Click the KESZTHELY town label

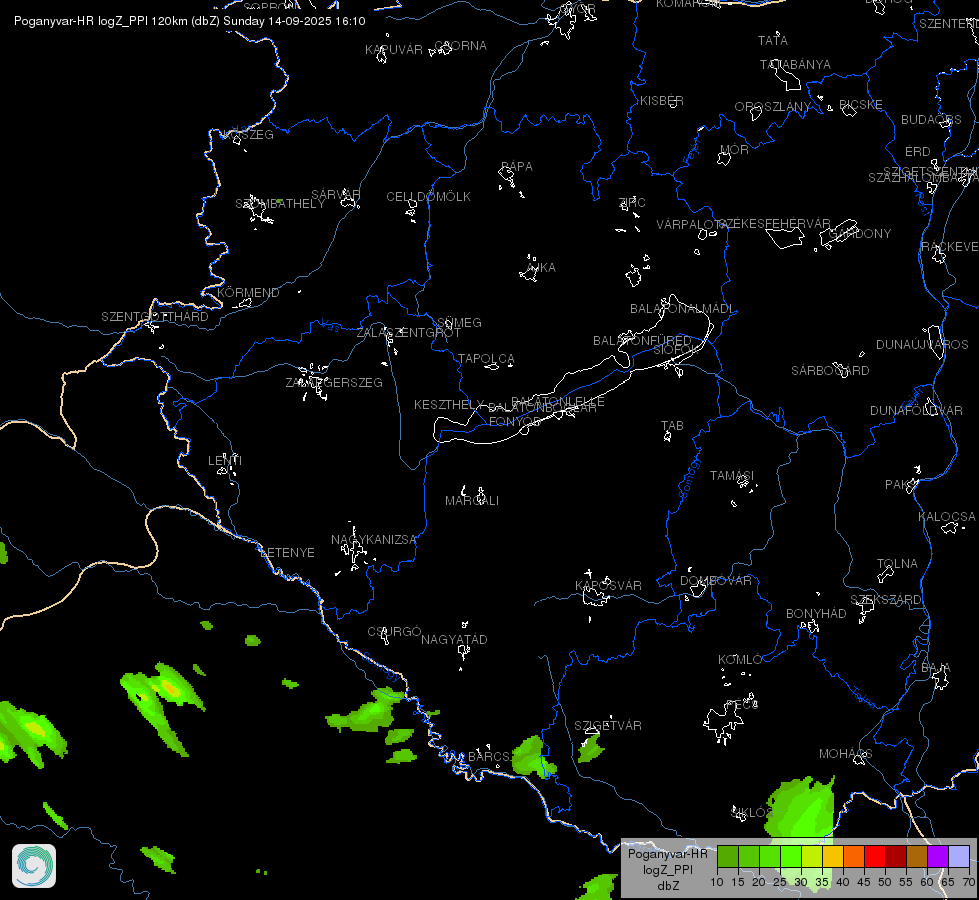click(x=449, y=405)
